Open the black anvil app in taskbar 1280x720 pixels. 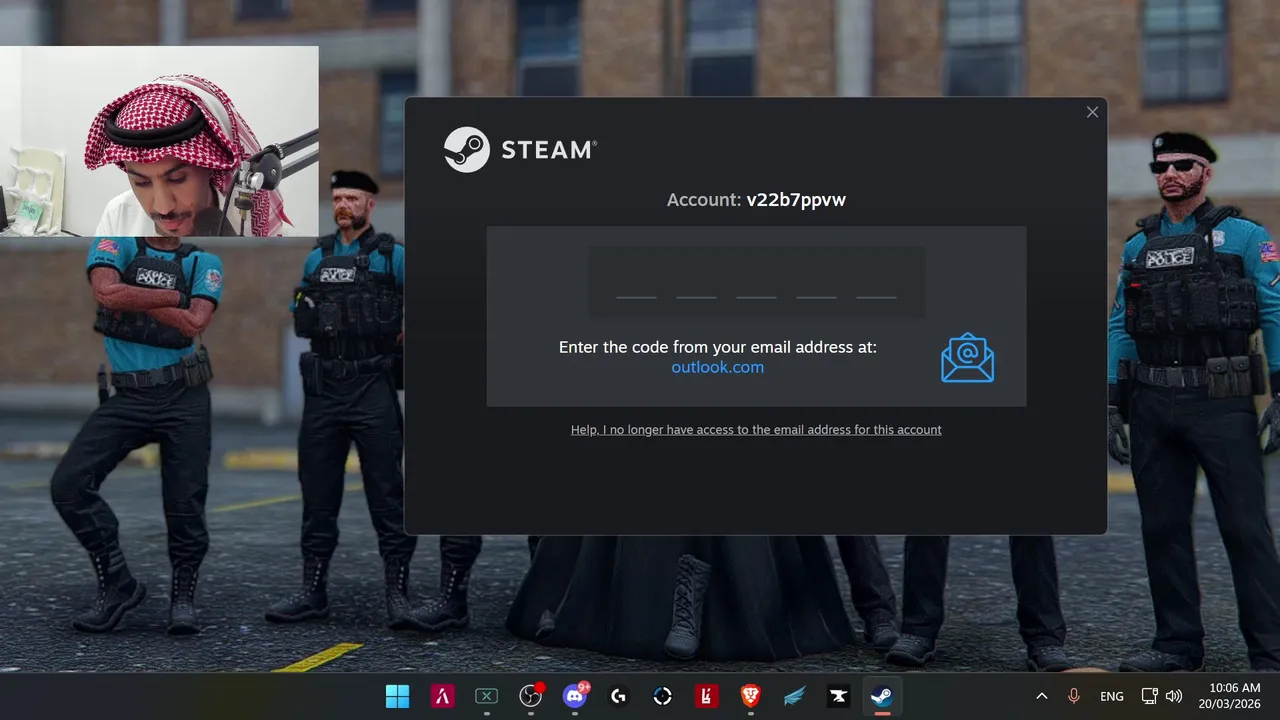(839, 696)
